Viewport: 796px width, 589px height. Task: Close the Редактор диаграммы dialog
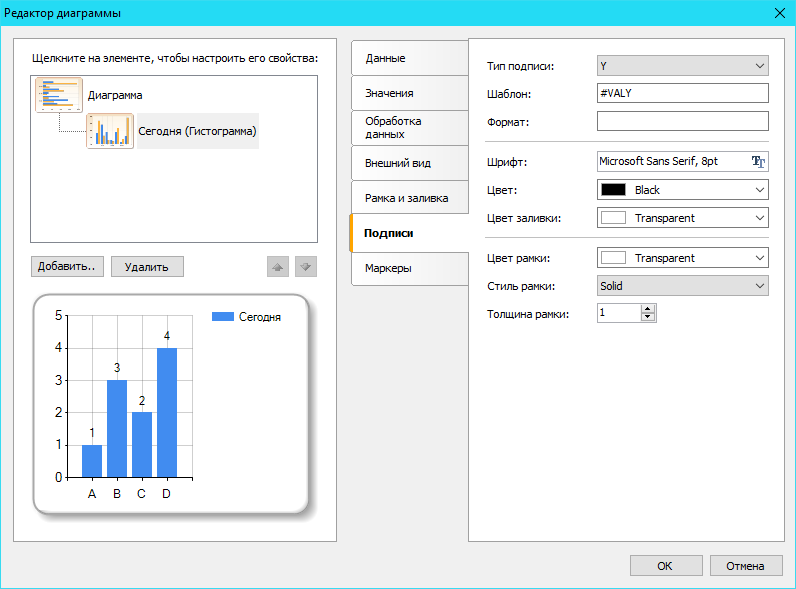(779, 13)
